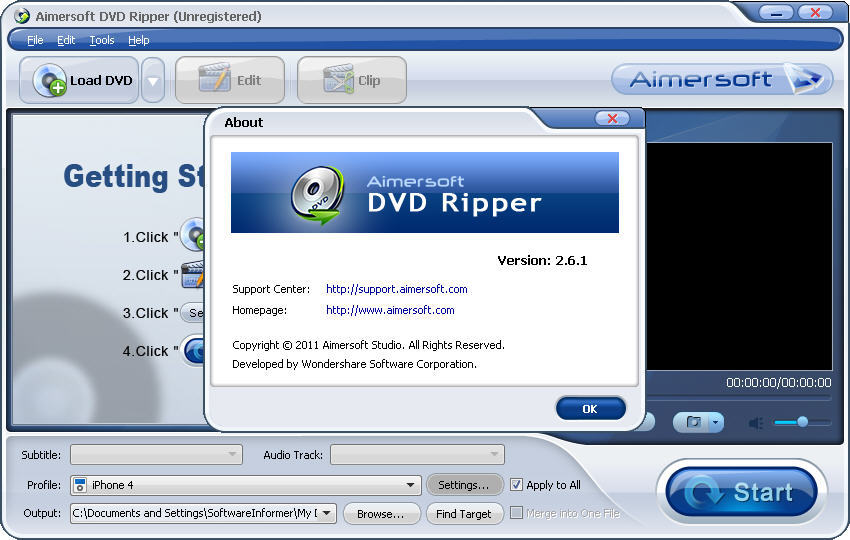Click the blue start icon in step 4
Image resolution: width=850 pixels, height=540 pixels.
[194, 350]
